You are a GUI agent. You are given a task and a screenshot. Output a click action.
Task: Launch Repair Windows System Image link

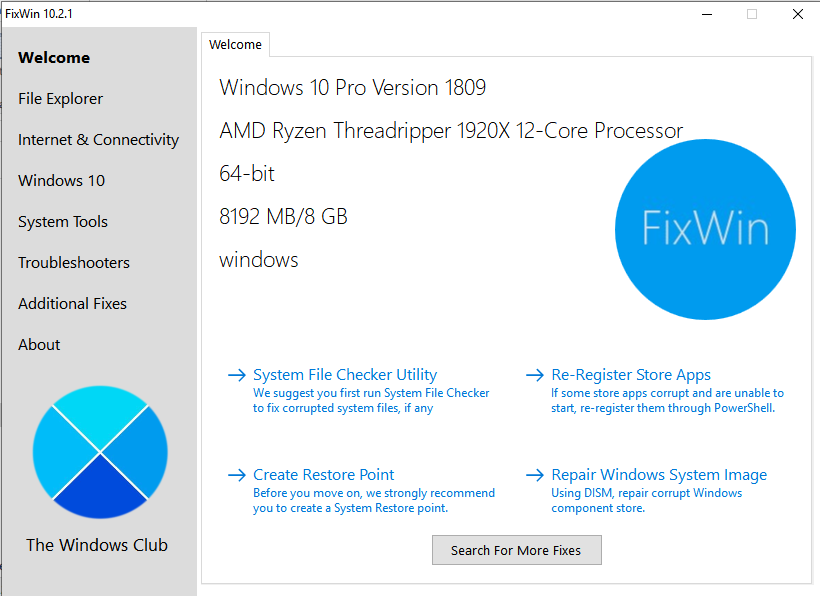659,475
